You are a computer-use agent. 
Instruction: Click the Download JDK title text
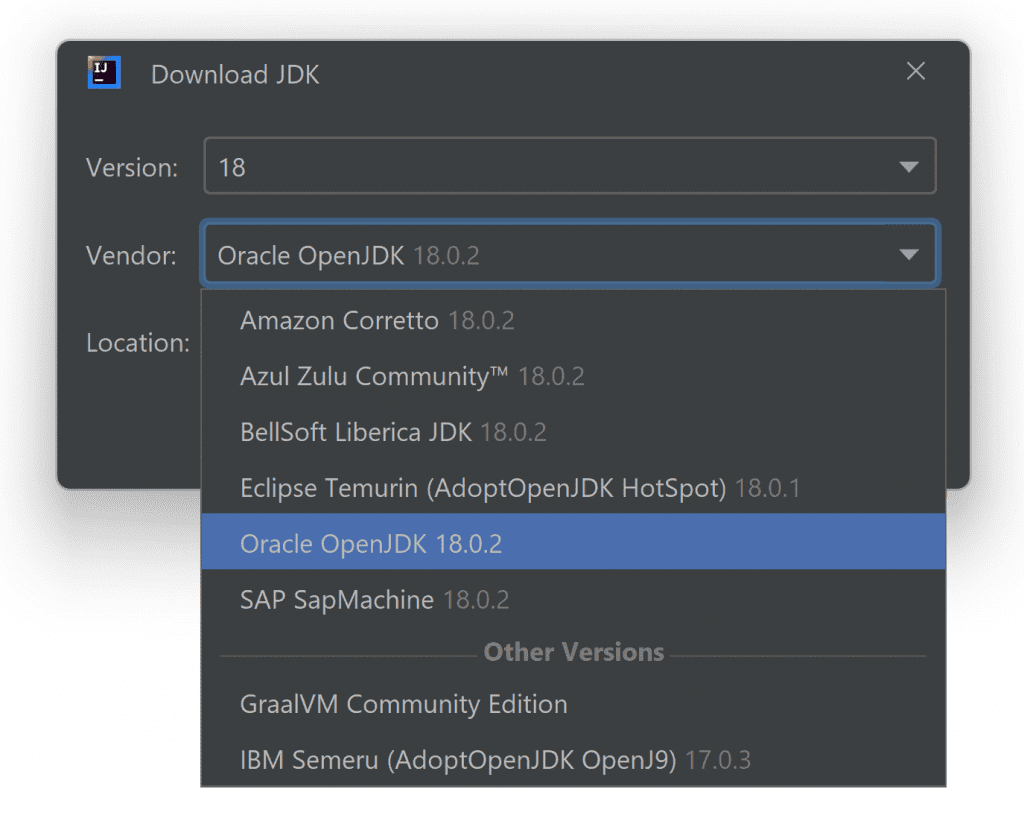pos(235,75)
